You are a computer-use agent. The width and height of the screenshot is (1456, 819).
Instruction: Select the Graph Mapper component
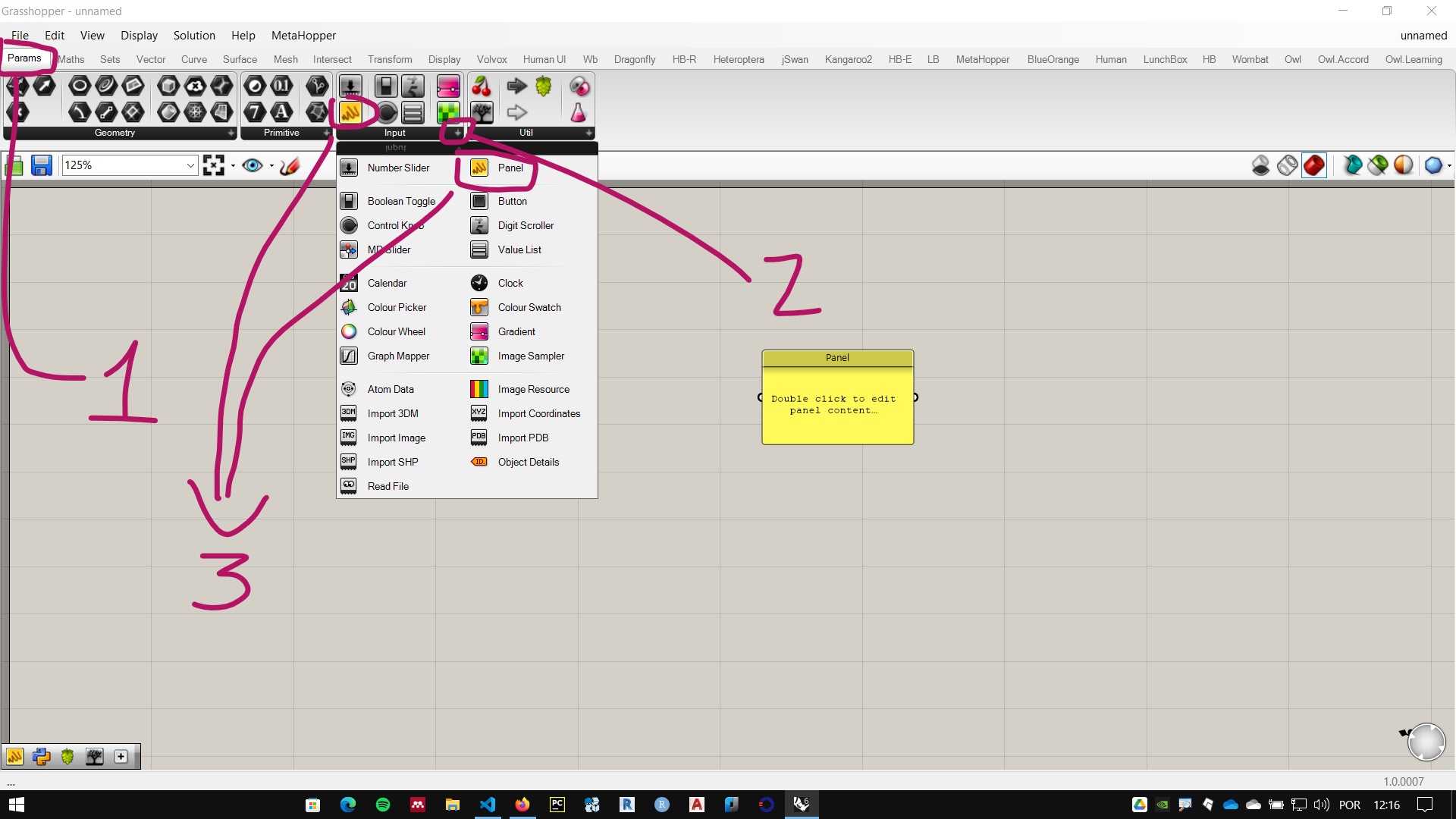click(x=397, y=356)
